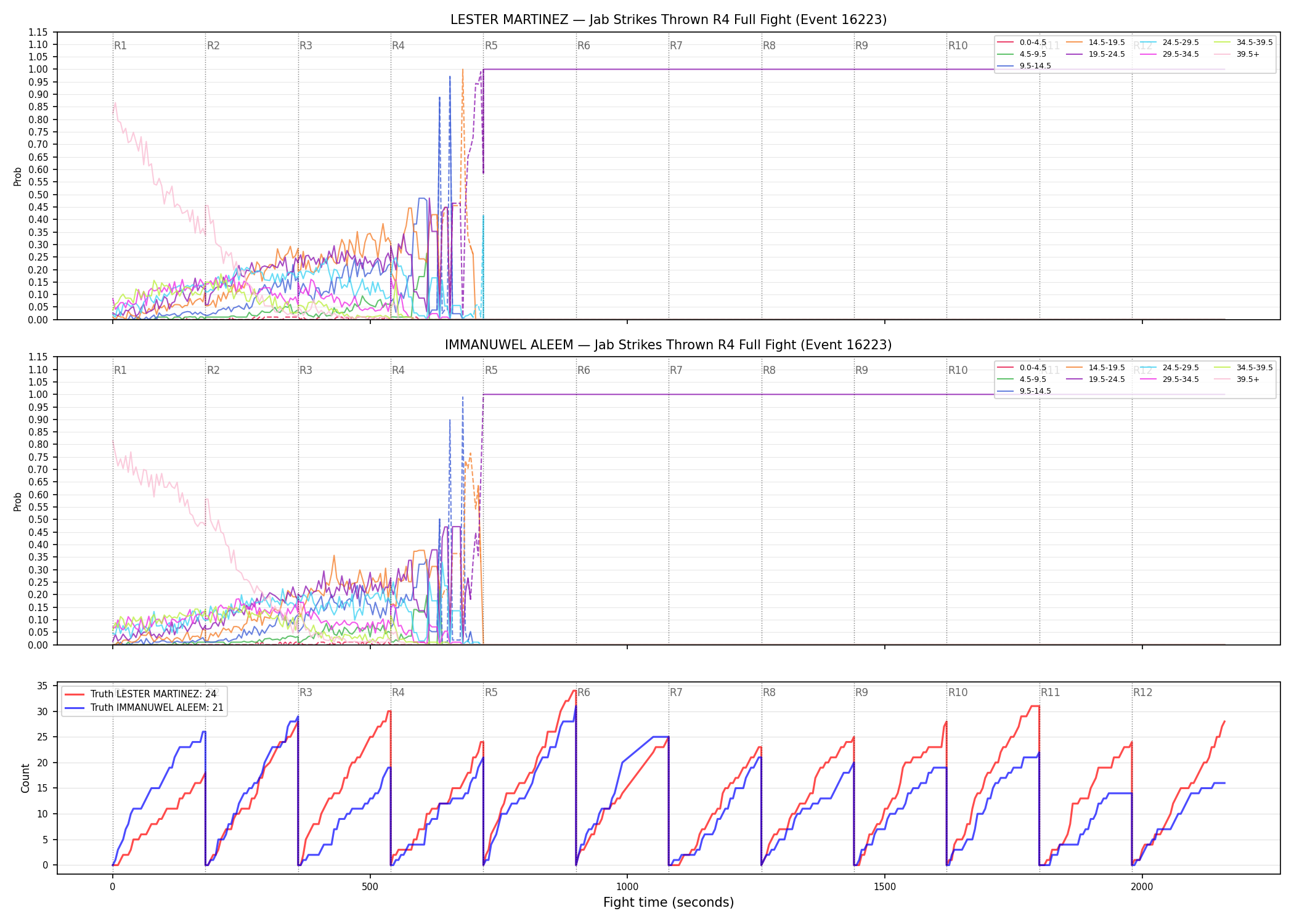
Task: Click the R5 round label in the Count chart
Action: (x=491, y=692)
